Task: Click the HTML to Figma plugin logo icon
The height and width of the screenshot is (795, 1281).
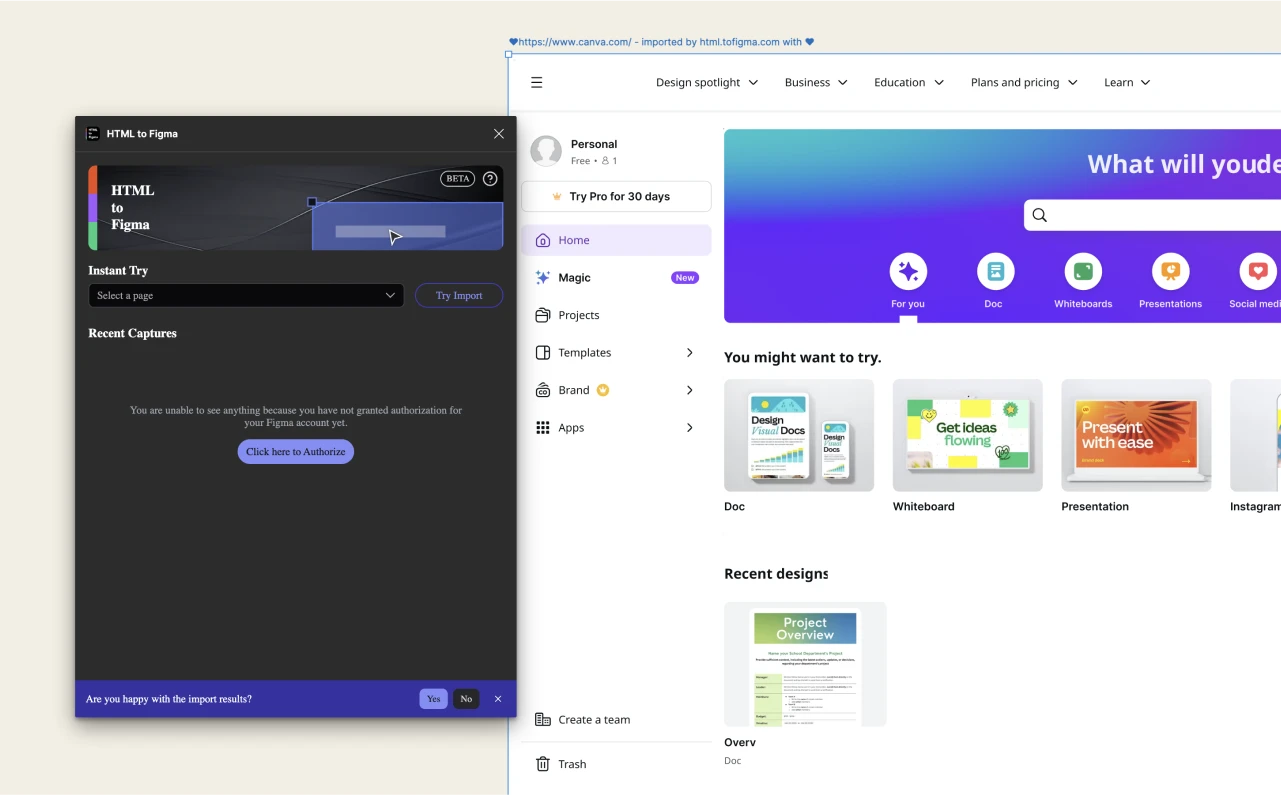Action: point(93,133)
